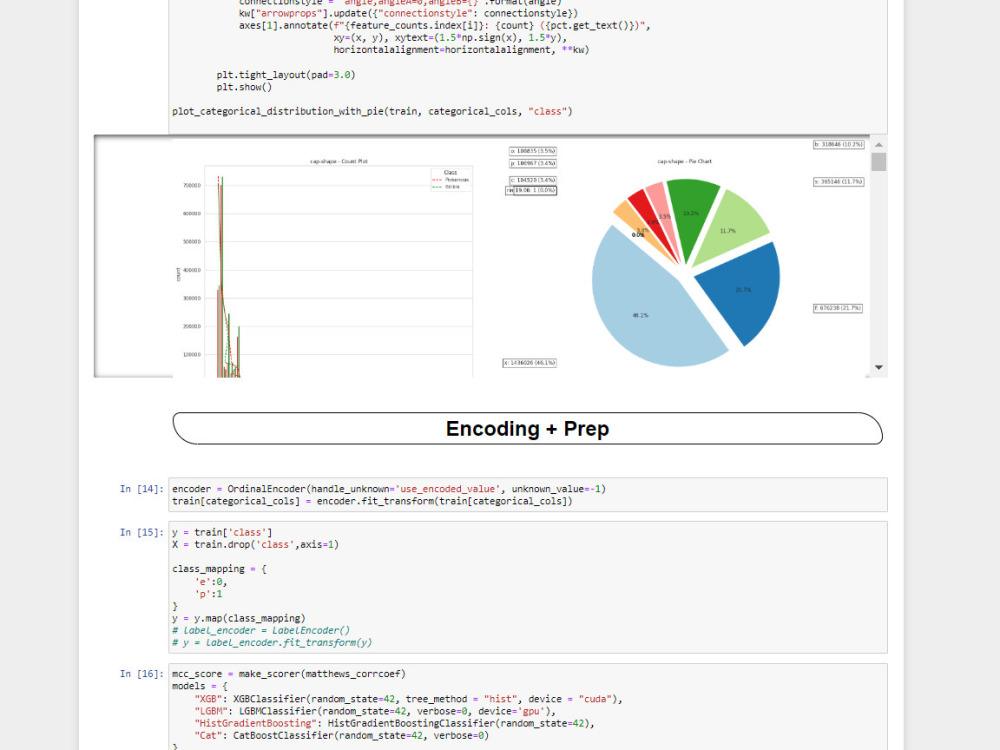Viewport: 1000px width, 750px height.
Task: Click the 'In [16]:' cell prompt
Action: tap(142, 674)
